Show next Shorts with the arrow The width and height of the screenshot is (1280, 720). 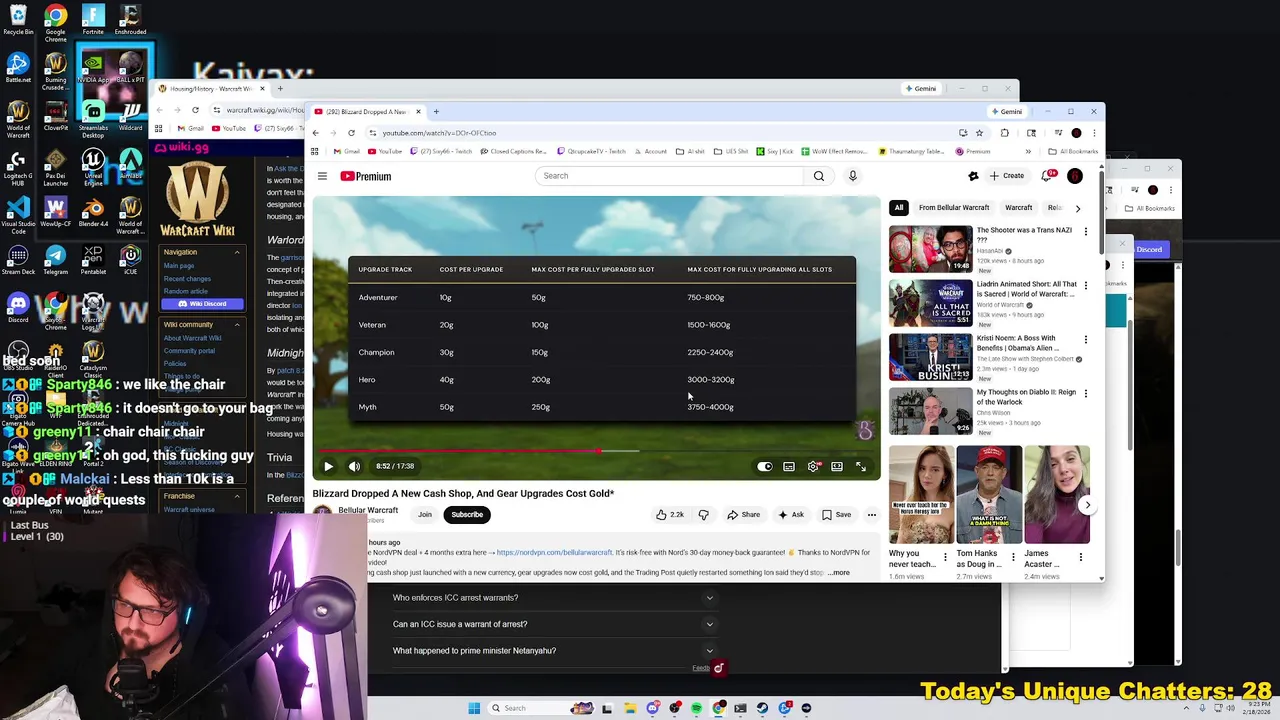point(1088,505)
